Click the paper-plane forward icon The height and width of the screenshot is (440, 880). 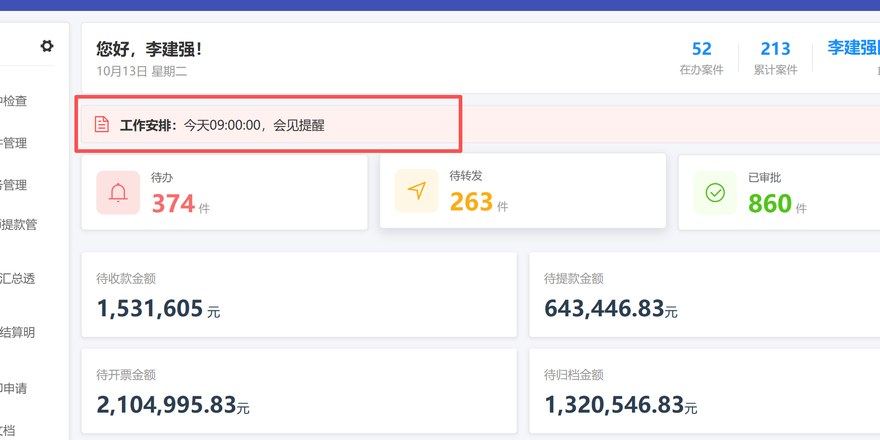[x=416, y=191]
